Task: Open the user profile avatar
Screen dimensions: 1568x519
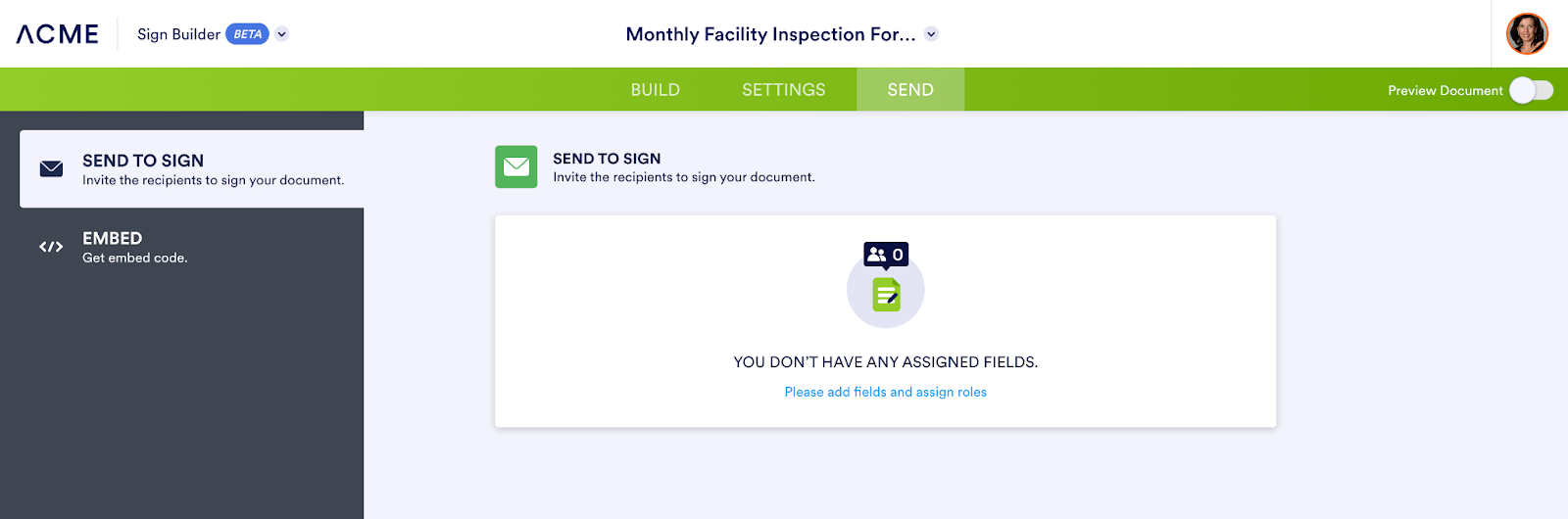Action: pyautogui.click(x=1527, y=34)
